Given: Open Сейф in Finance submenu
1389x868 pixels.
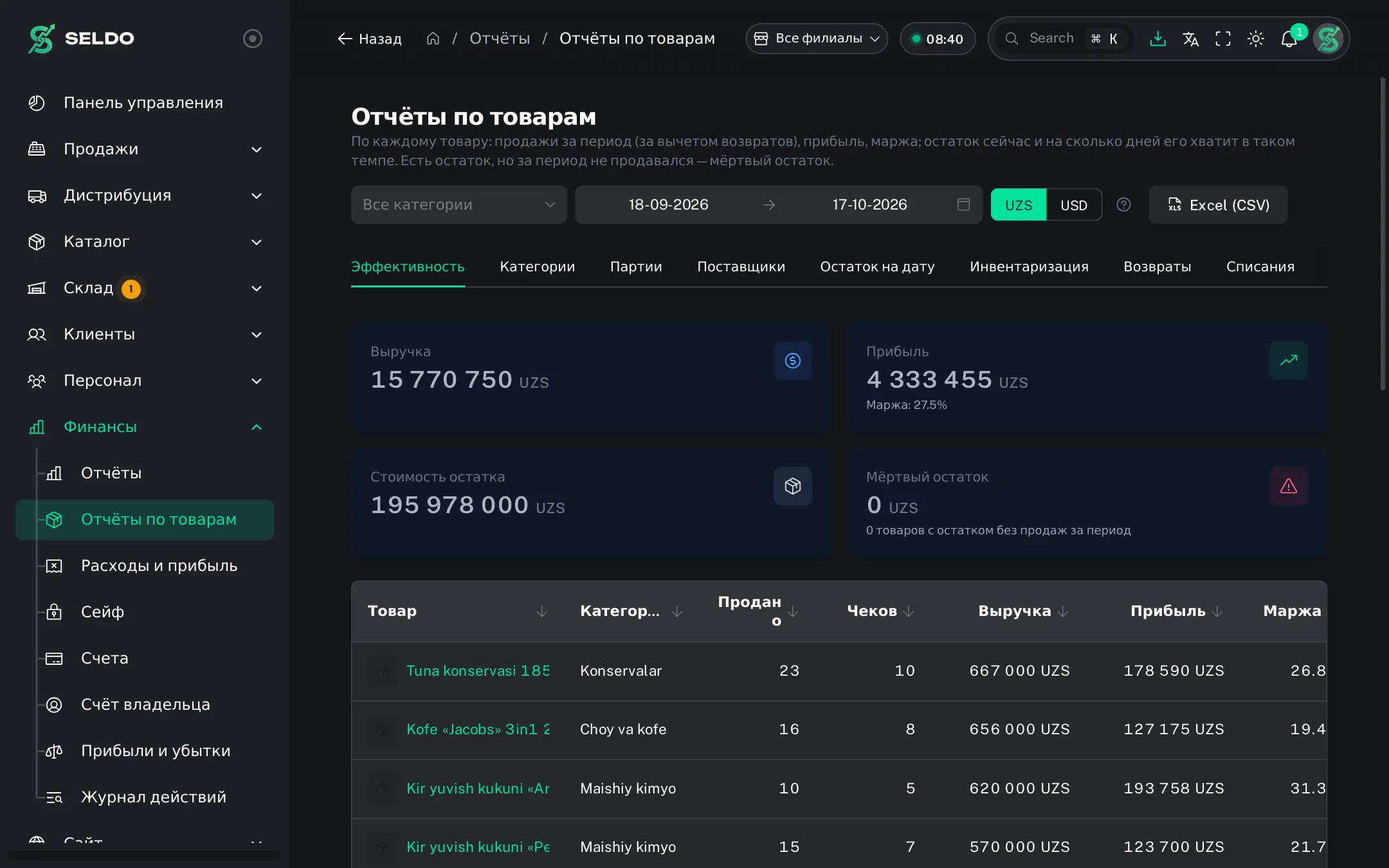Looking at the screenshot, I should [145, 611].
